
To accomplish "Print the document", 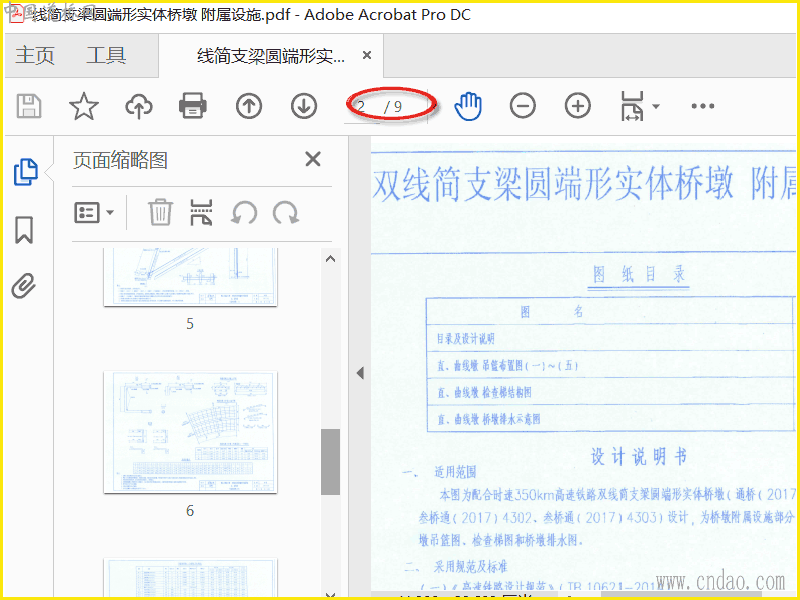I will (193, 106).
